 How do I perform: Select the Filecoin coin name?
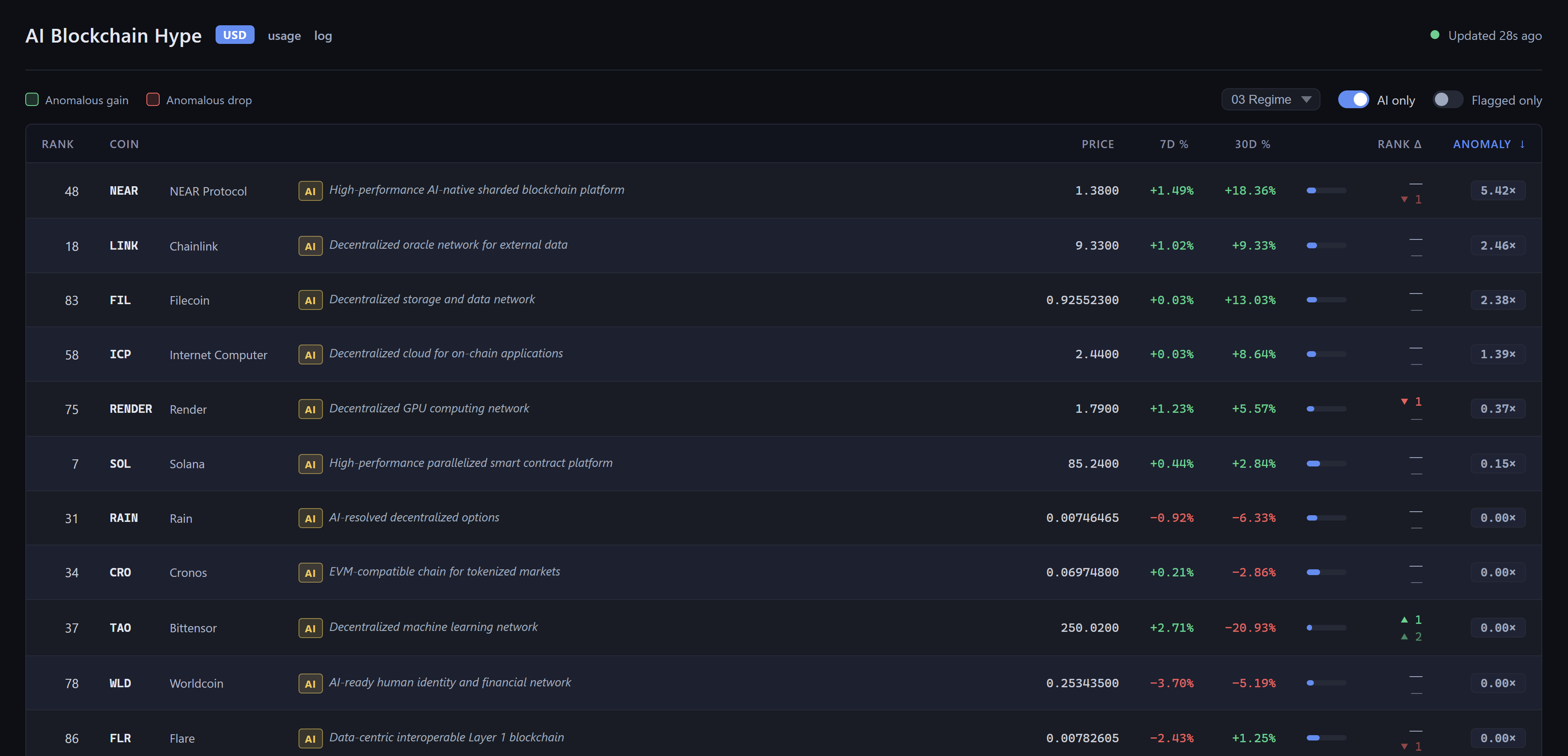(x=189, y=300)
